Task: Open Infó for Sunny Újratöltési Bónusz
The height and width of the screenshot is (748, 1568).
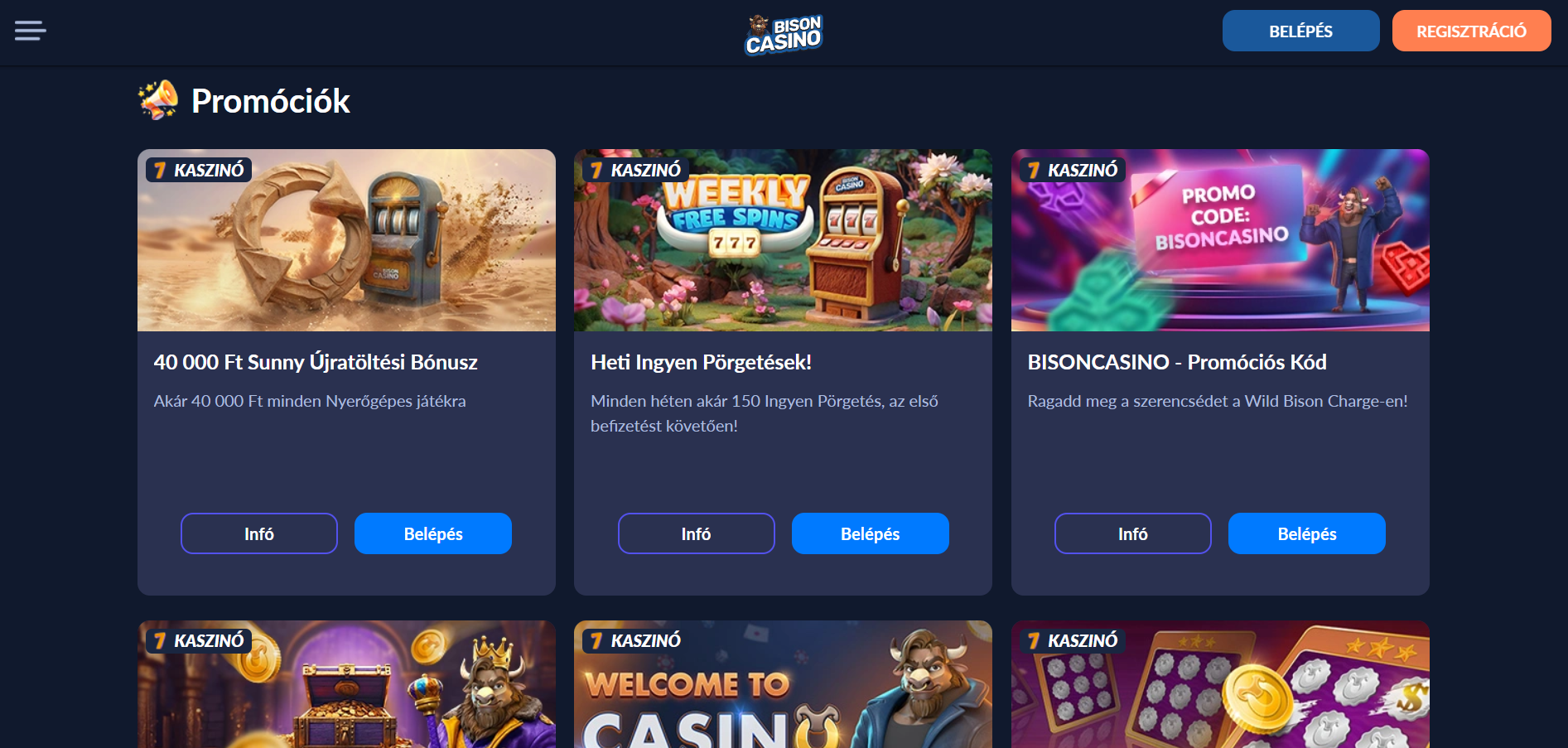Action: [259, 533]
